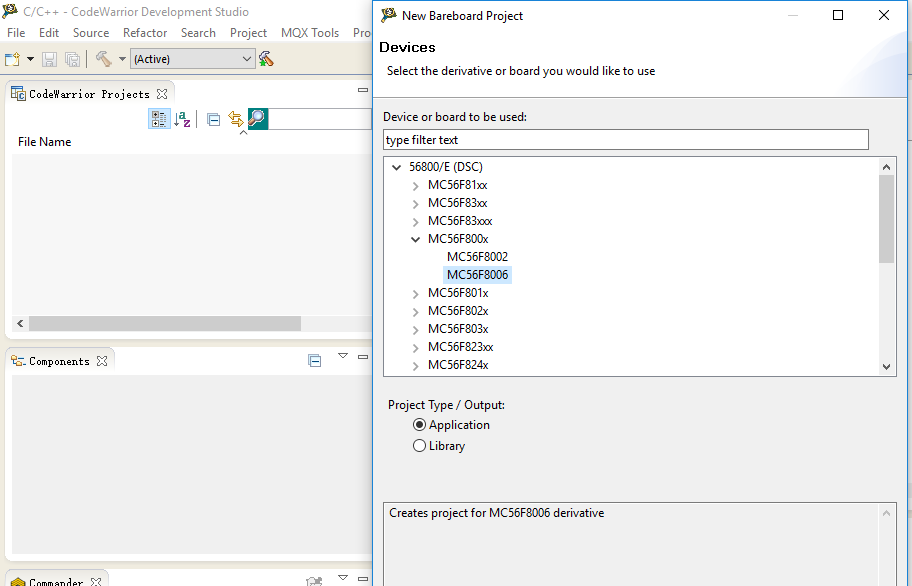Expand the MC56F802x node
The image size is (912, 586).
click(x=415, y=312)
